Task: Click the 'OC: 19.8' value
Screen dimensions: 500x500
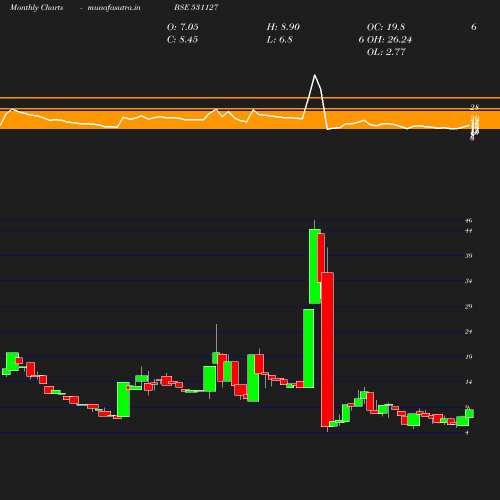Action: click(x=386, y=27)
